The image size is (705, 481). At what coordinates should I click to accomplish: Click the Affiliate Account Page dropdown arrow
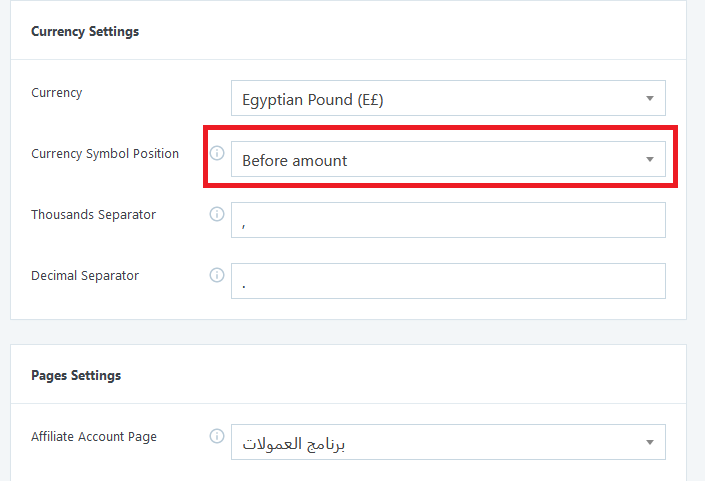[650, 442]
